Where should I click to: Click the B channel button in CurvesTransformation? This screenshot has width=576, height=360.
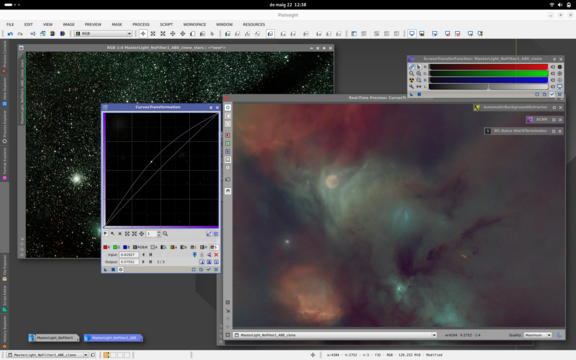(x=126, y=247)
